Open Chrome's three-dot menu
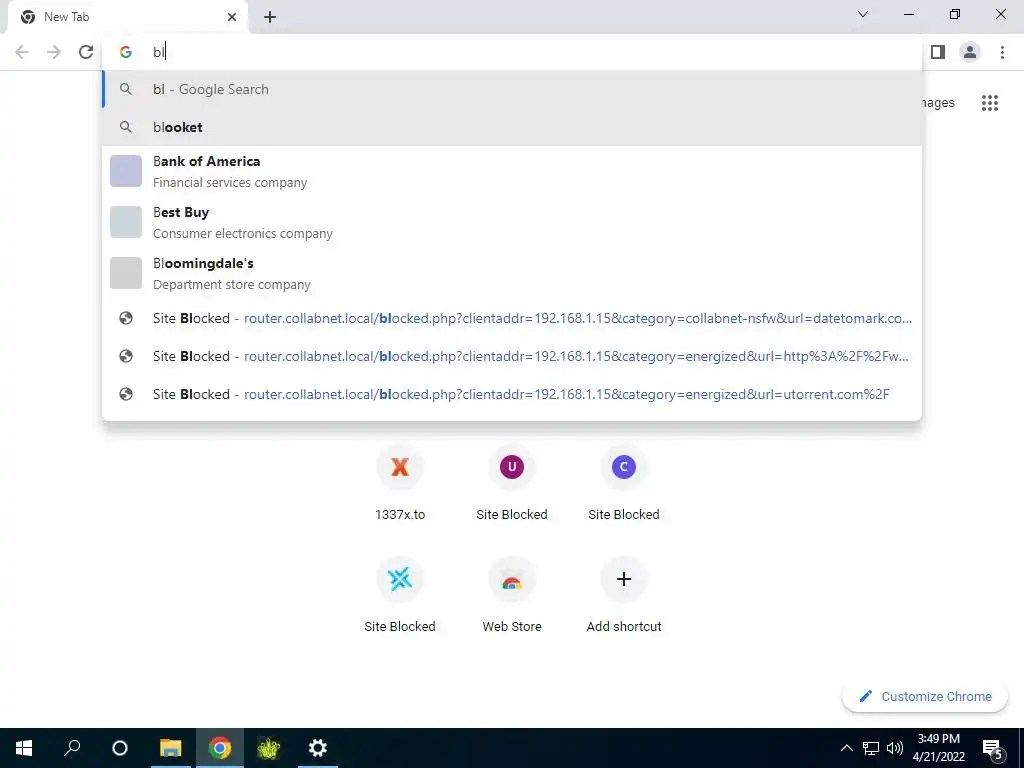This screenshot has height=768, width=1024. coord(1002,52)
